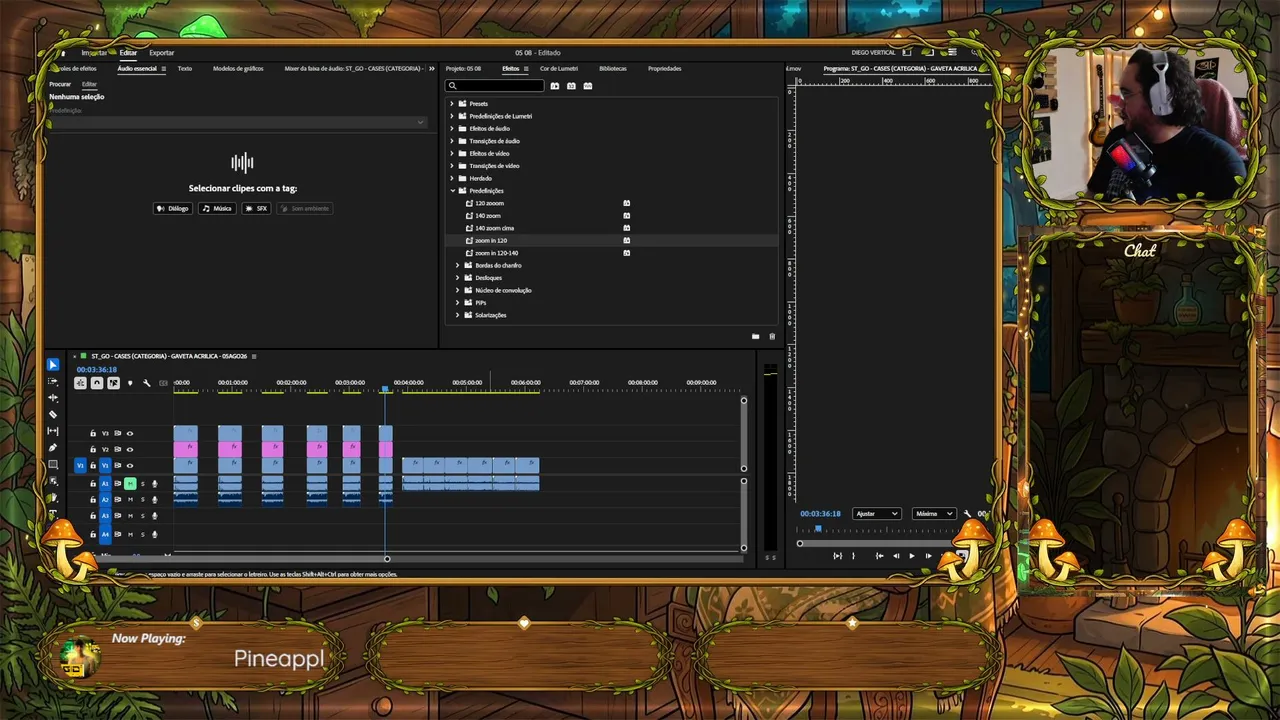The width and height of the screenshot is (1280, 720).
Task: Toggle lock on track A3
Action: [93, 516]
